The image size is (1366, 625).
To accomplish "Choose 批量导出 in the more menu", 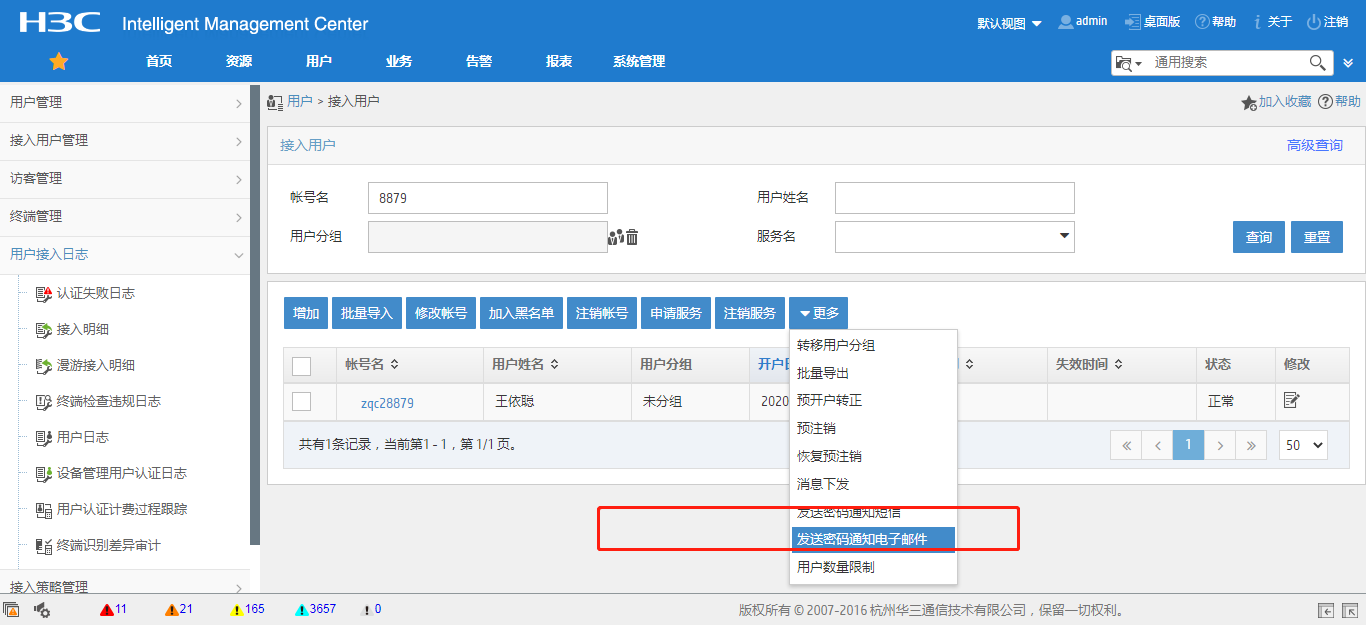I will tap(823, 373).
